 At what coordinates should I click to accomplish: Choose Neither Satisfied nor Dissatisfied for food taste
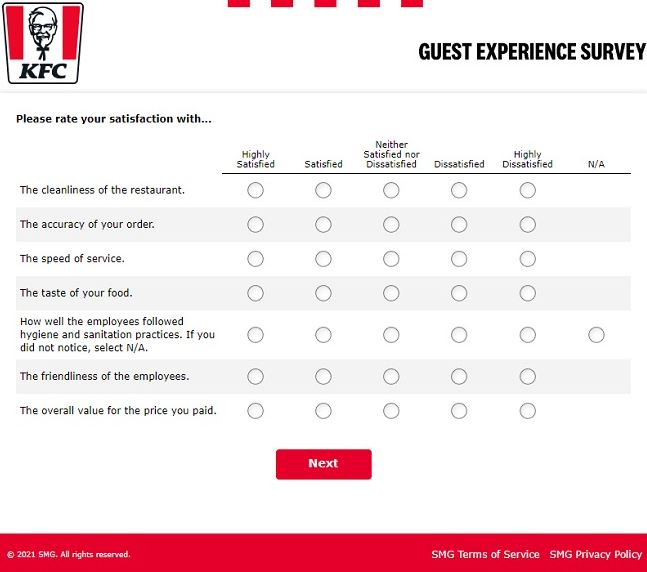(391, 293)
